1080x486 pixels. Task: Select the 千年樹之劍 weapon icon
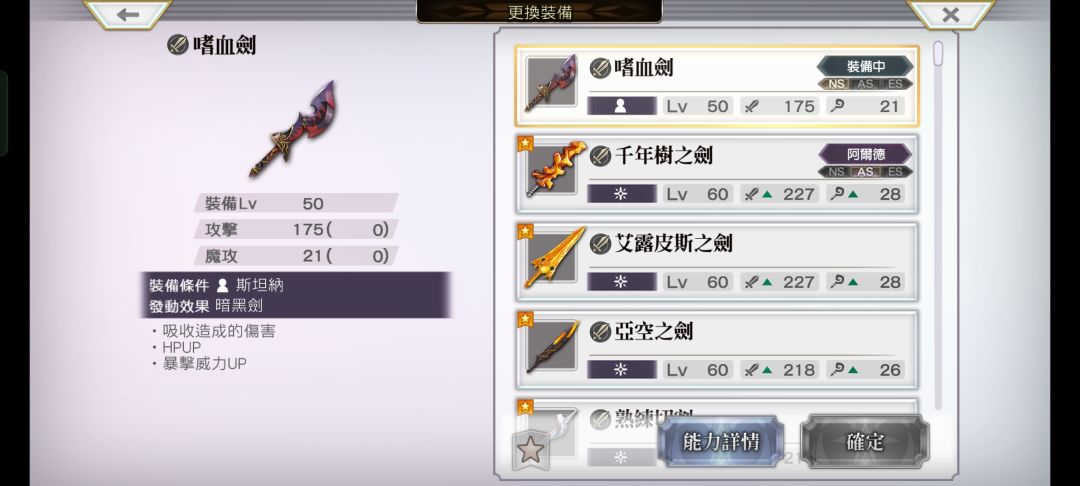550,170
